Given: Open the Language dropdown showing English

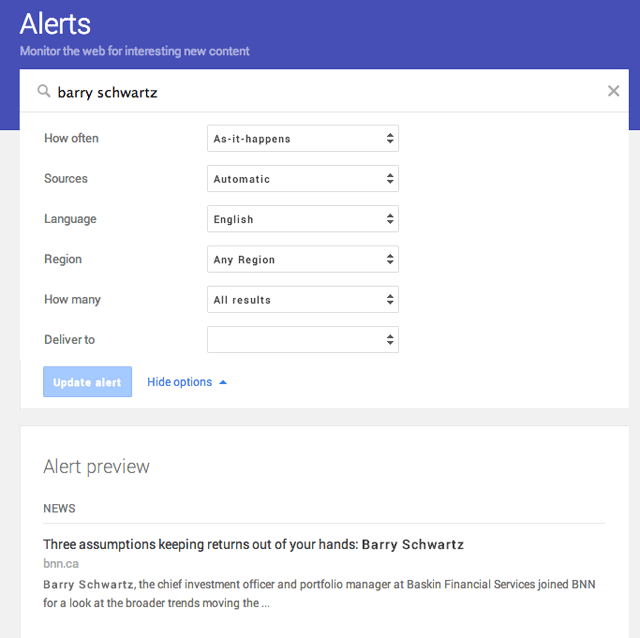Looking at the screenshot, I should [x=302, y=219].
